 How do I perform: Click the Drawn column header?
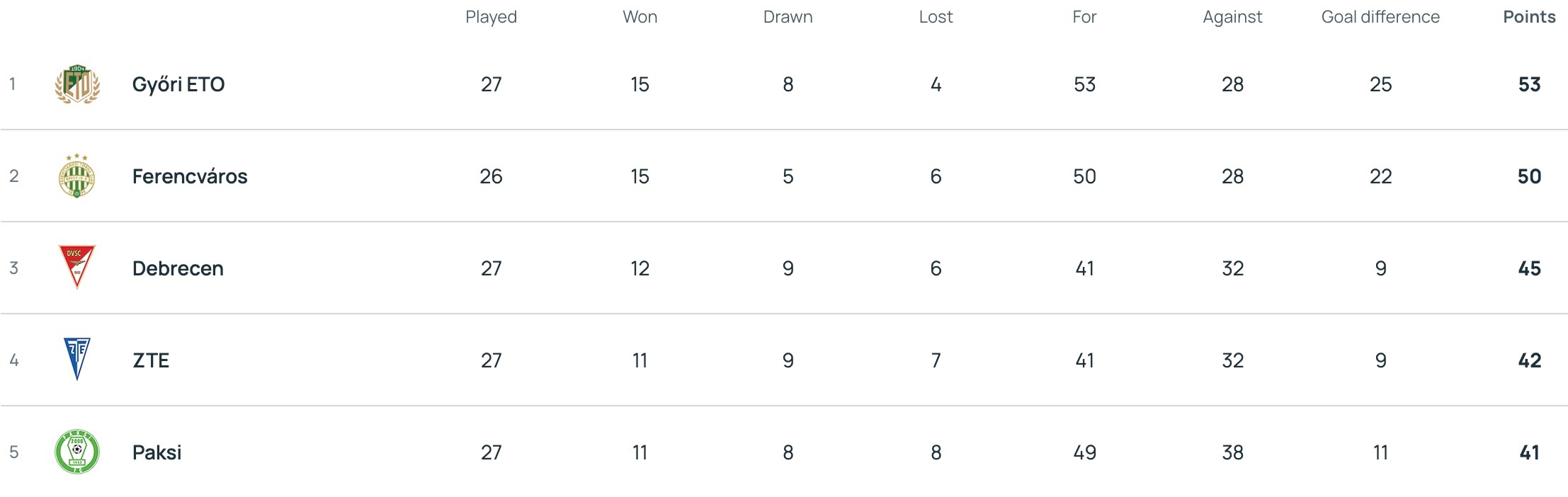(x=788, y=17)
